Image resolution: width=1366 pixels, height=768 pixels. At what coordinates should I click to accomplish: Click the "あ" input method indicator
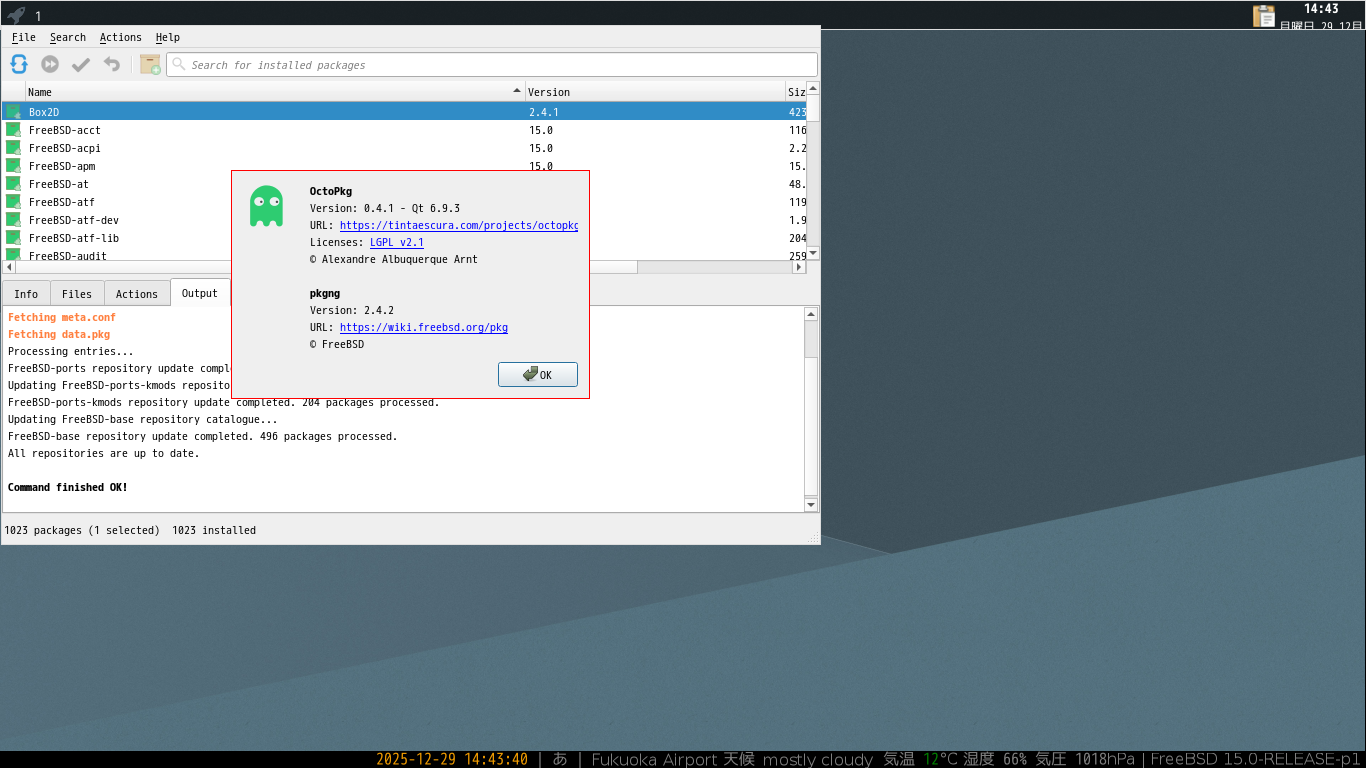click(x=560, y=759)
